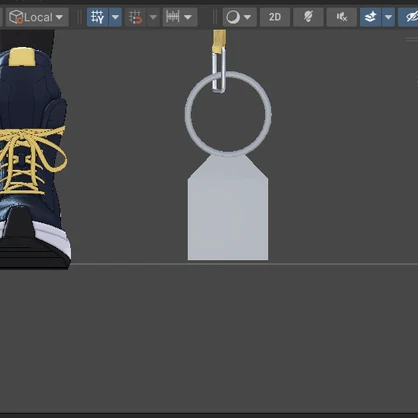Image resolution: width=418 pixels, height=418 pixels.
Task: Enable grid snapping magnet icon
Action: 135,17
